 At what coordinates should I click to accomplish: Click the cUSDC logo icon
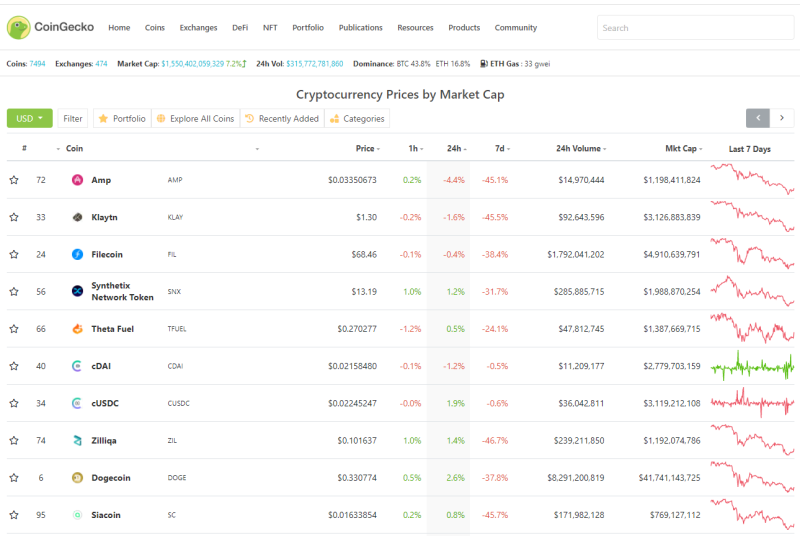[77, 403]
